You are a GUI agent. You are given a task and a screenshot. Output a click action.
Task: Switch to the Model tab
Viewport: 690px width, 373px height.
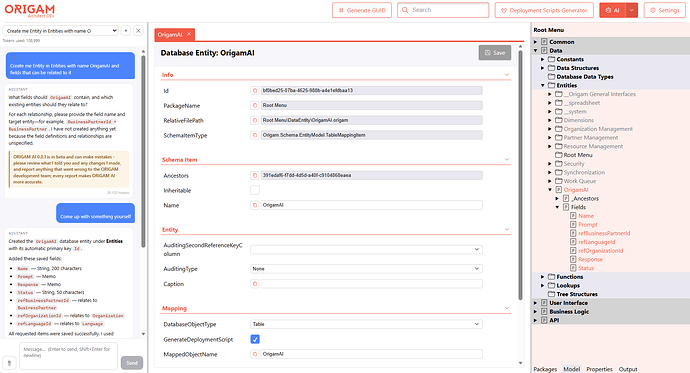coord(572,369)
